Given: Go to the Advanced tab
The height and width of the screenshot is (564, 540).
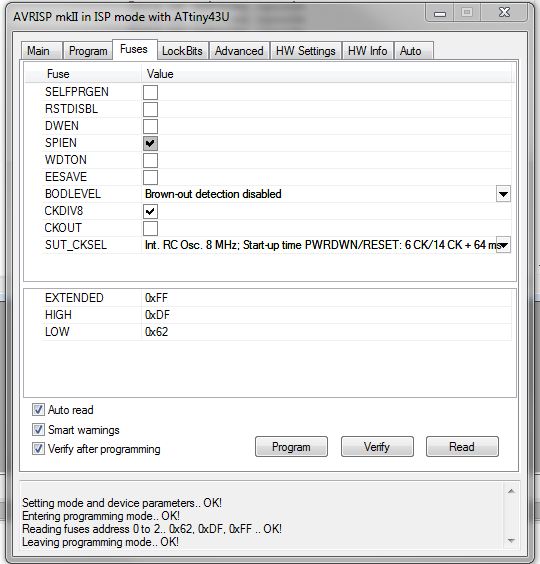Looking at the screenshot, I should tap(239, 51).
